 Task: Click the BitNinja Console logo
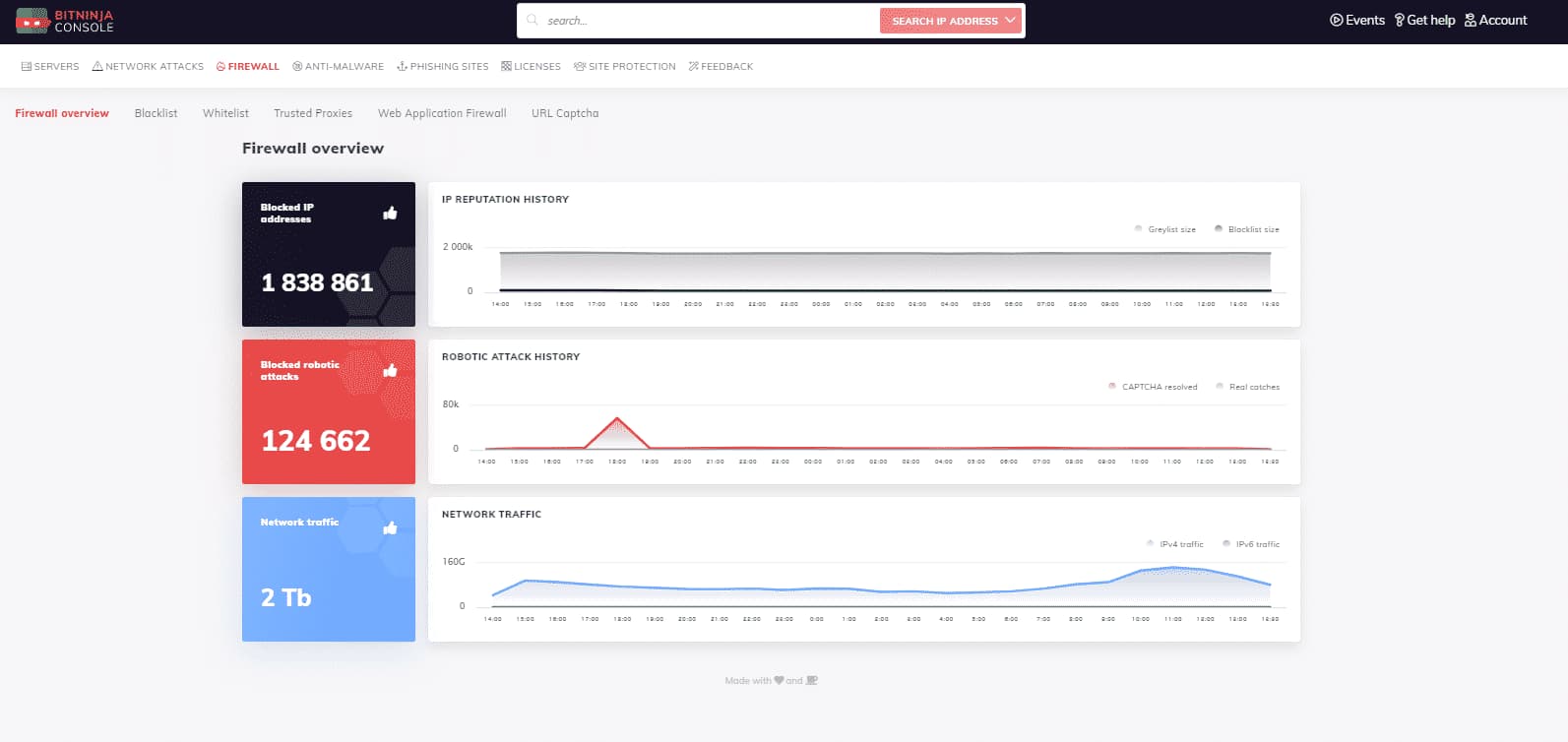[65, 21]
